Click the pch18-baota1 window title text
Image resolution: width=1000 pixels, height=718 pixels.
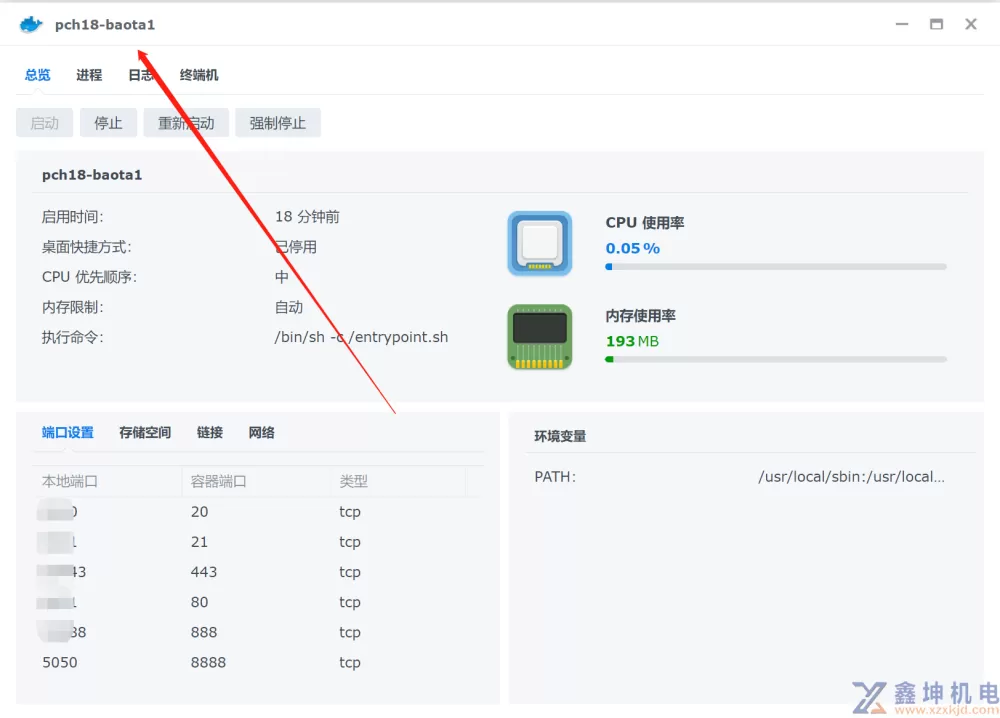[x=105, y=25]
